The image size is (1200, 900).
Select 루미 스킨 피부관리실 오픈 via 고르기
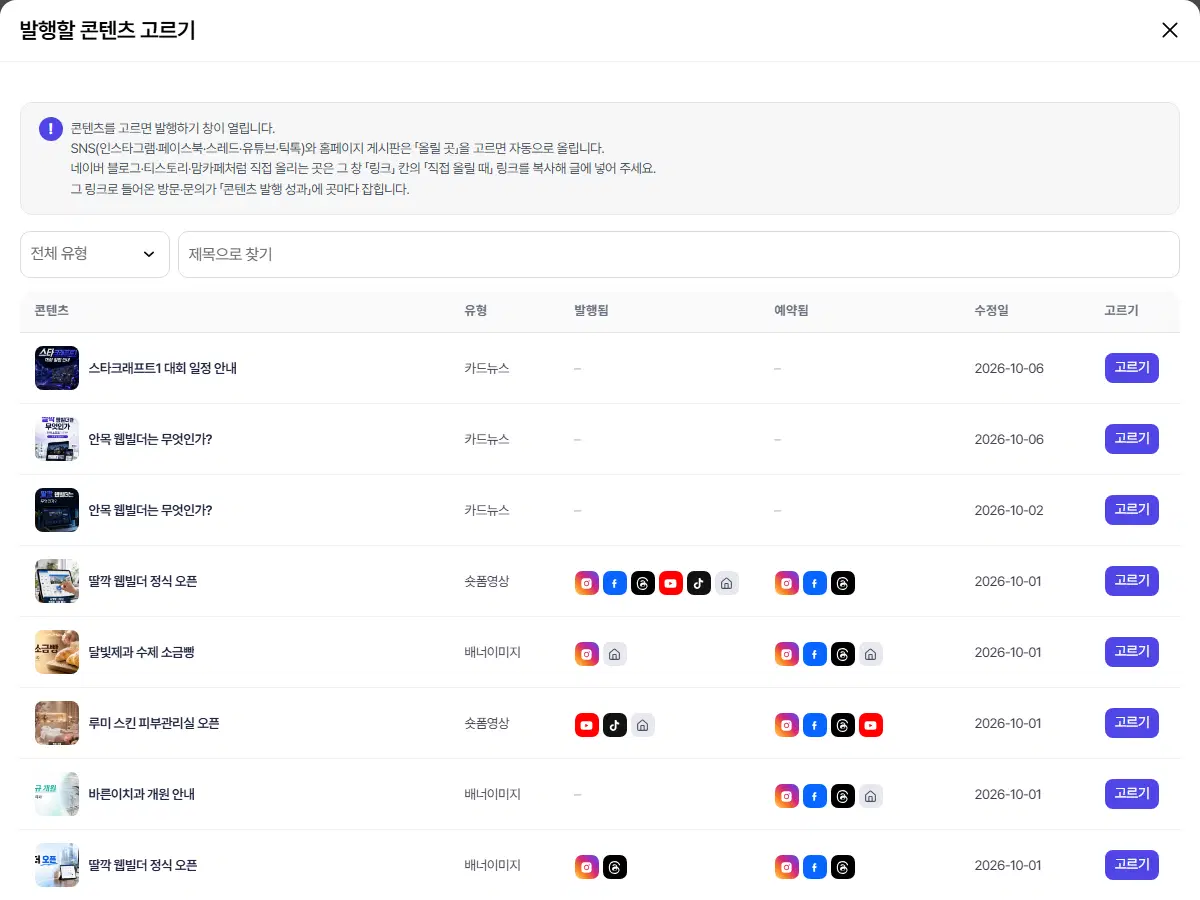click(1132, 723)
